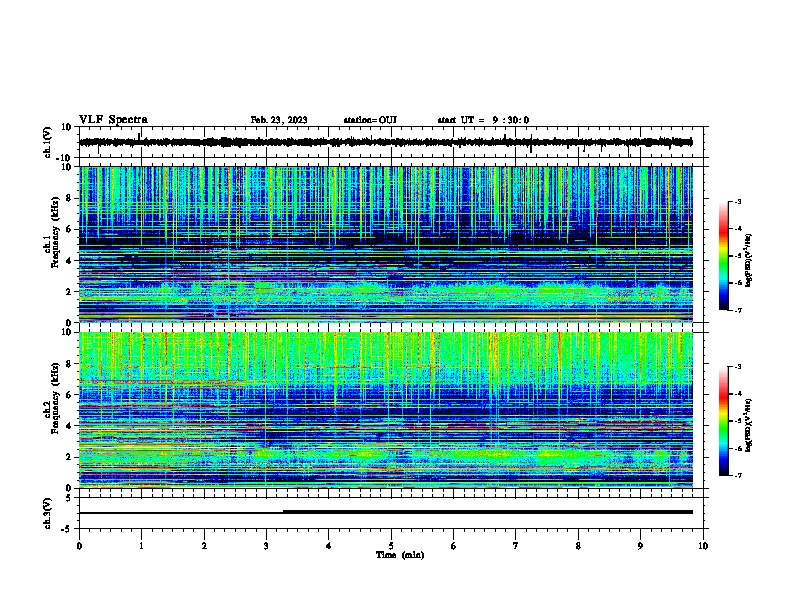This screenshot has height=612, width=792.
Task: Click the 6 tick on Time axis
Action: coord(454,546)
